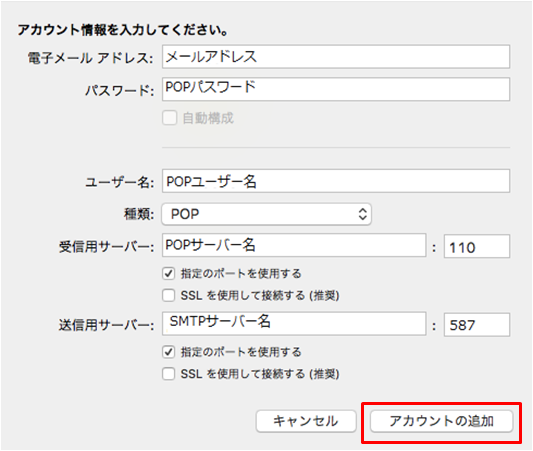
Task: Toggle the 自動構成 checkbox
Action: [169, 118]
